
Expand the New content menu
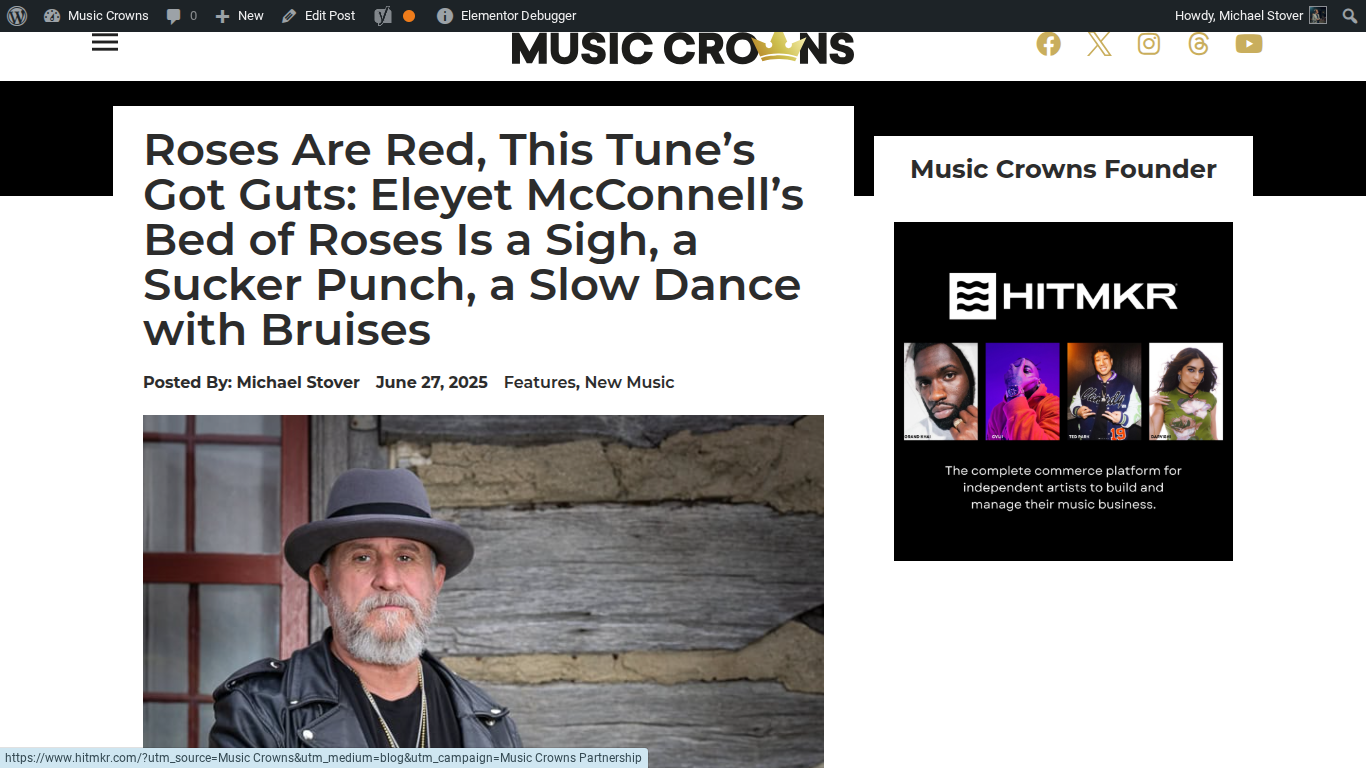coord(240,16)
